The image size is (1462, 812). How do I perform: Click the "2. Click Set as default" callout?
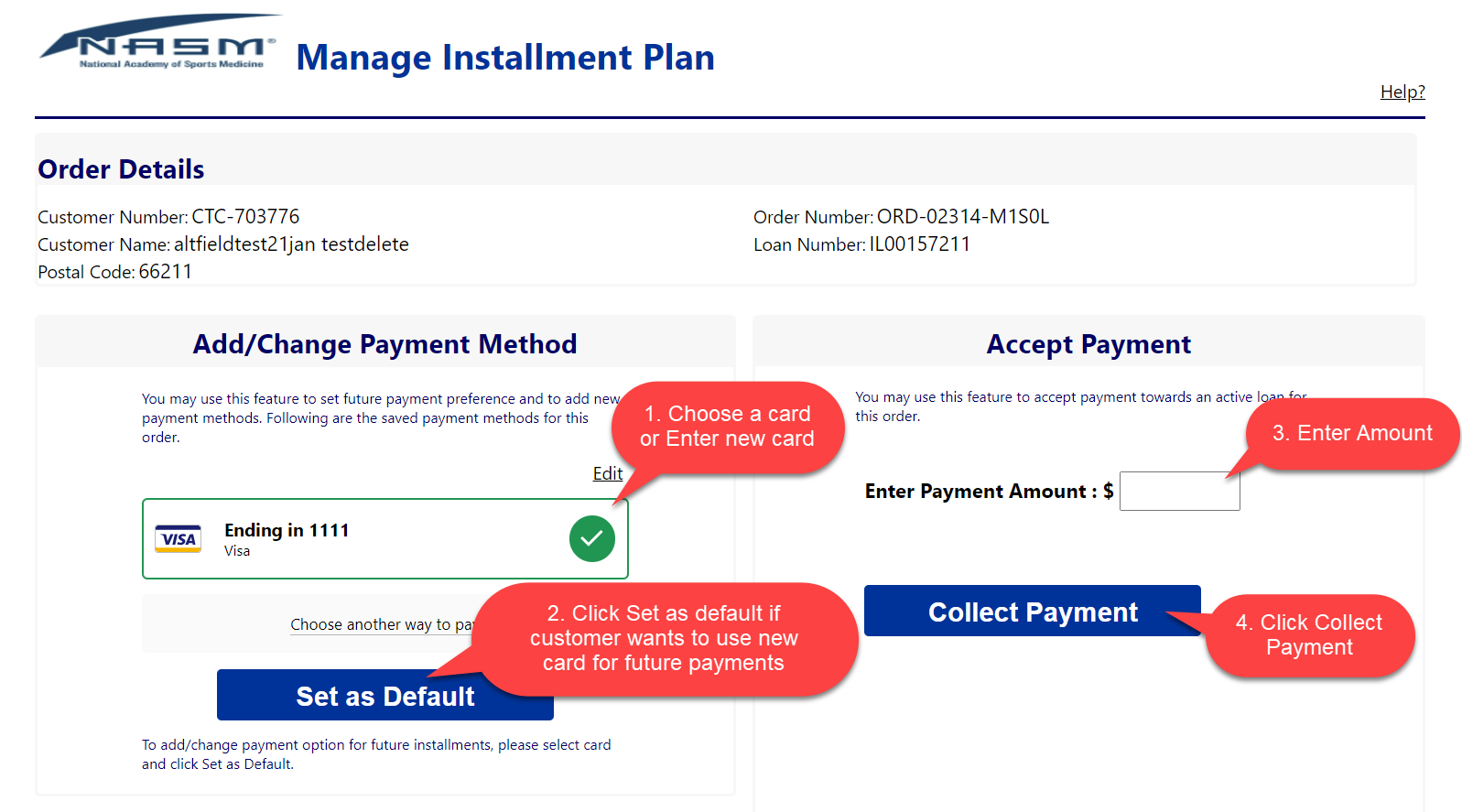664,638
